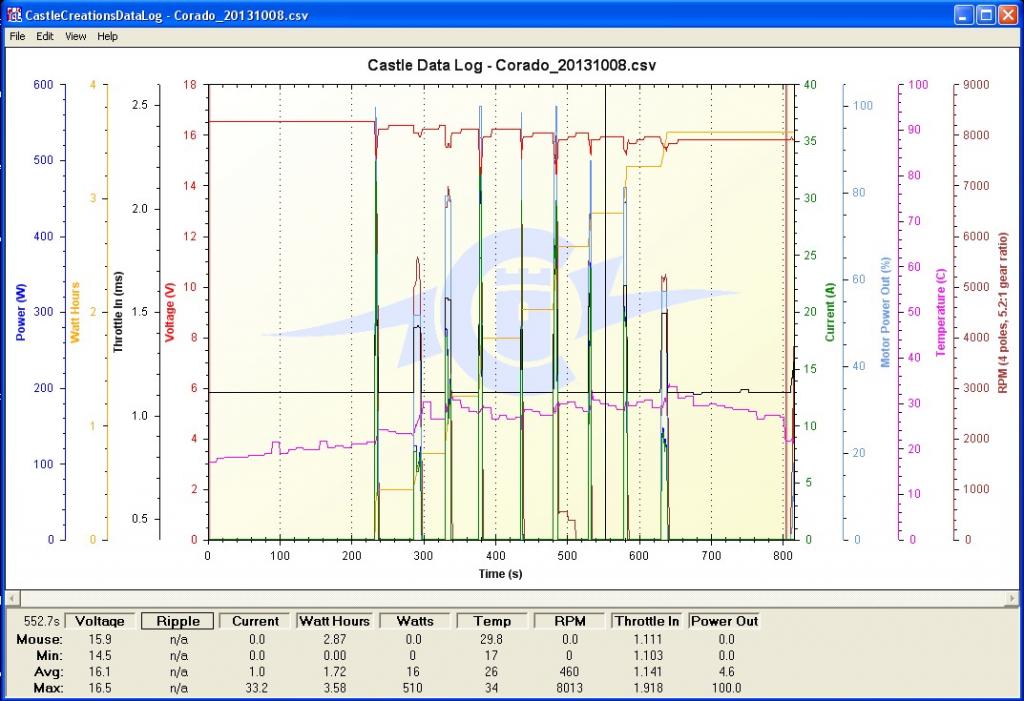Hide the Watts data series
The width and height of the screenshot is (1024, 701).
tap(414, 621)
